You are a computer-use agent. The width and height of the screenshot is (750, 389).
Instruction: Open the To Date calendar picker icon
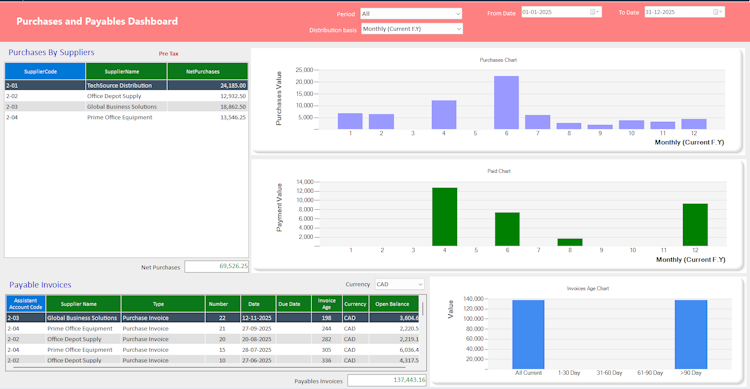coord(718,12)
